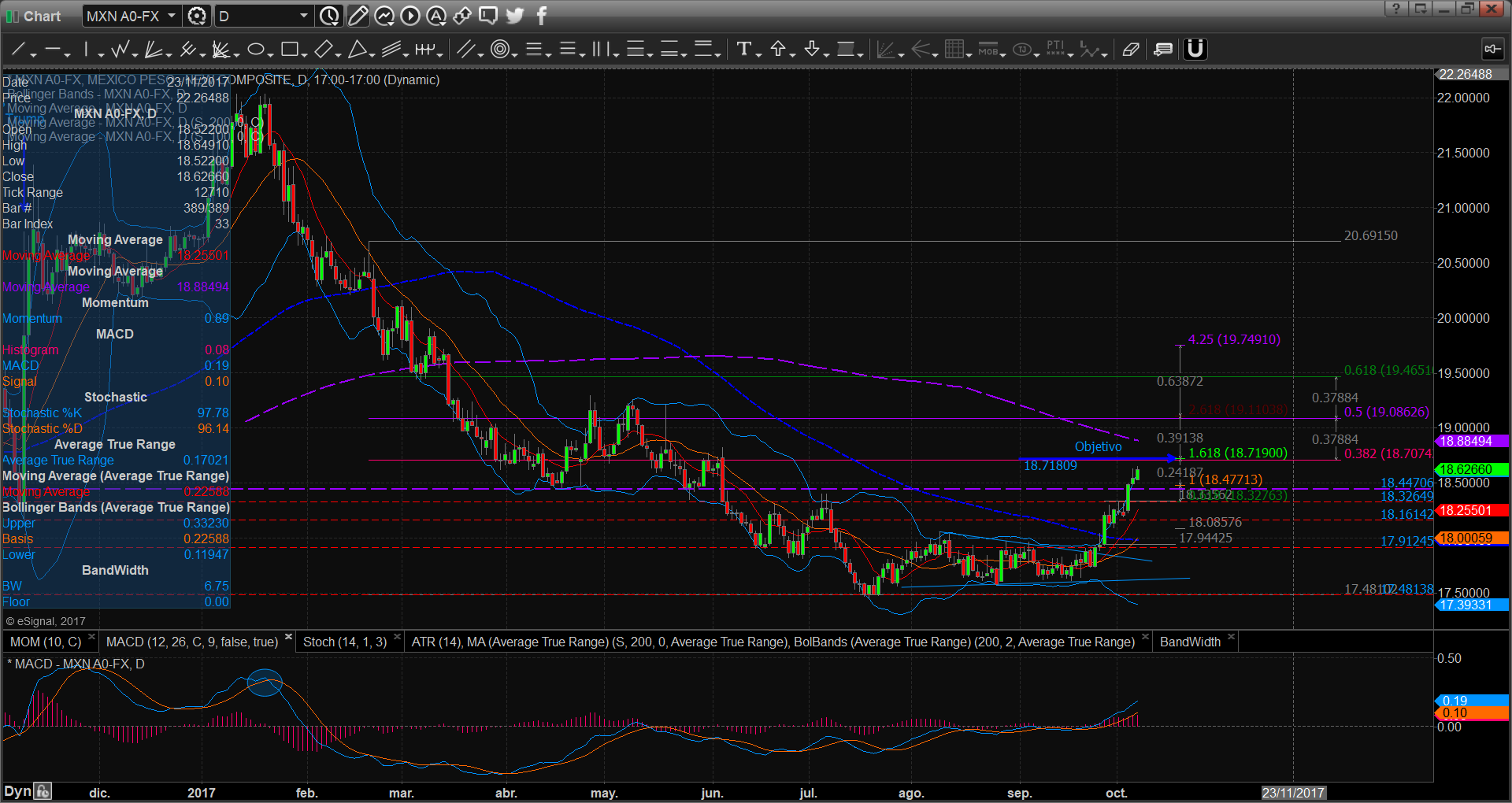Select the ellipse drawing tool

(255, 50)
